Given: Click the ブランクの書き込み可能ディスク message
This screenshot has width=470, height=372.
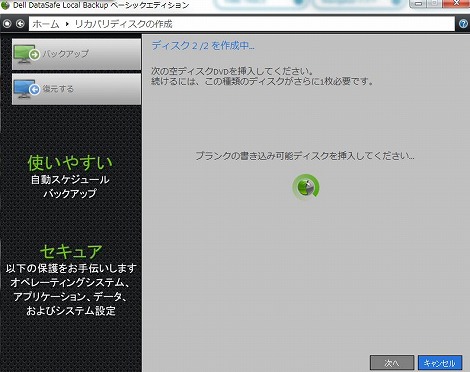Looking at the screenshot, I should pos(305,156).
